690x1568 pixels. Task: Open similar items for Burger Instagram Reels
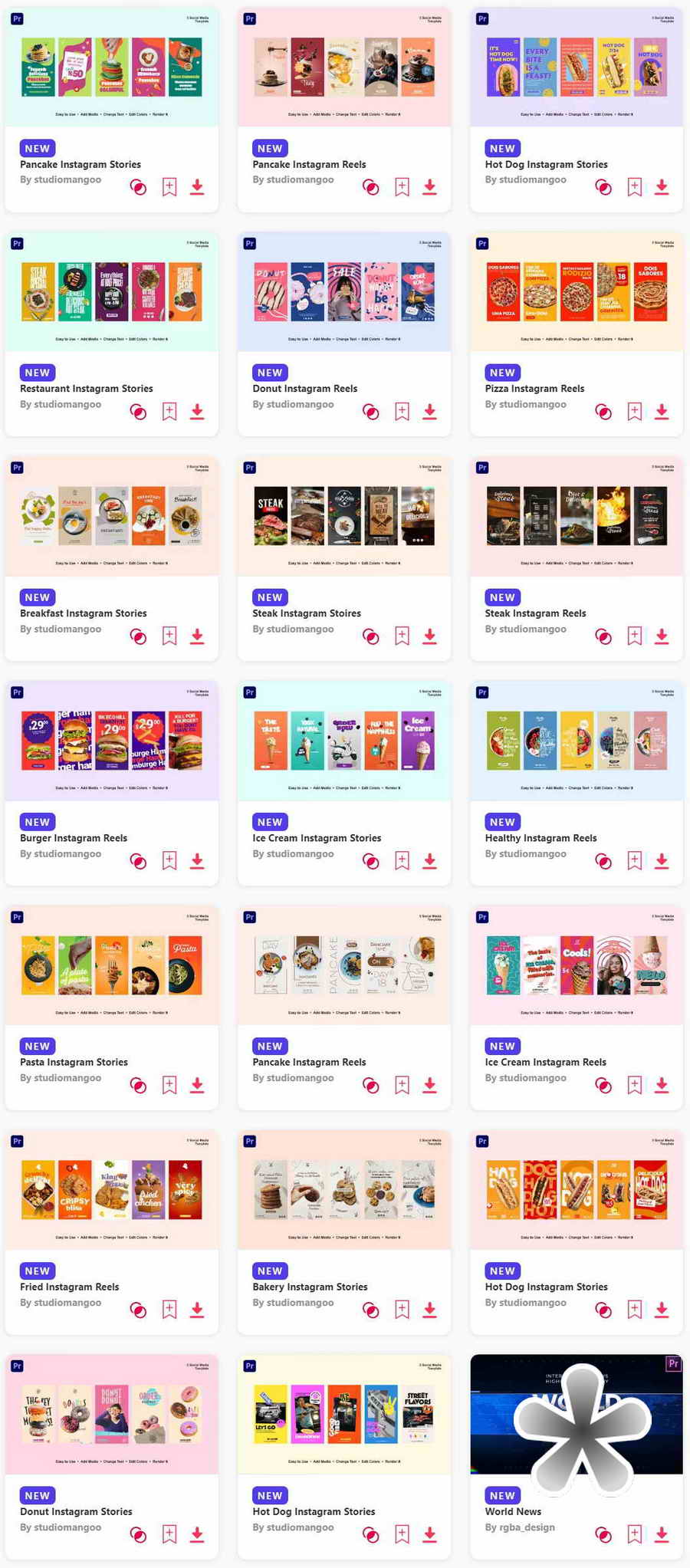click(x=138, y=861)
